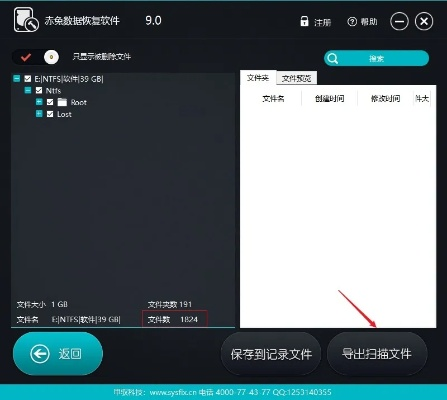
Task: Close the data recovery window
Action: [424, 21]
